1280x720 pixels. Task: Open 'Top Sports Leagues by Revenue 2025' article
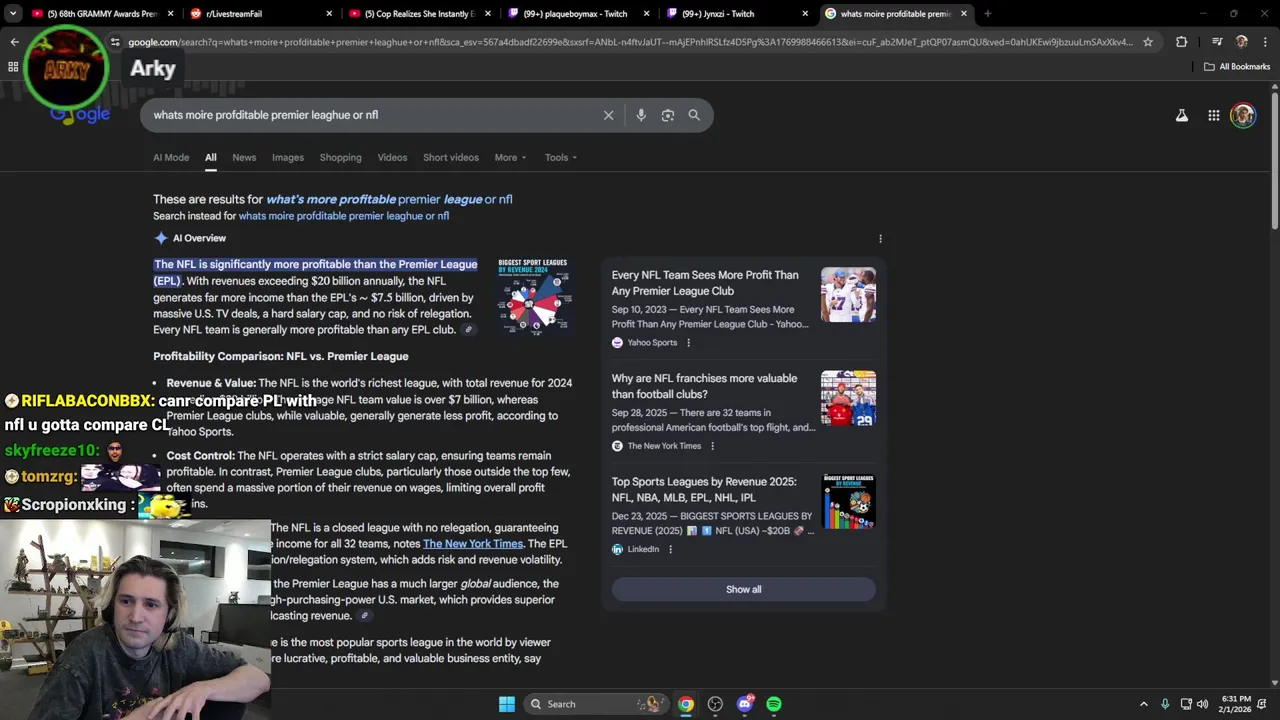tap(704, 489)
